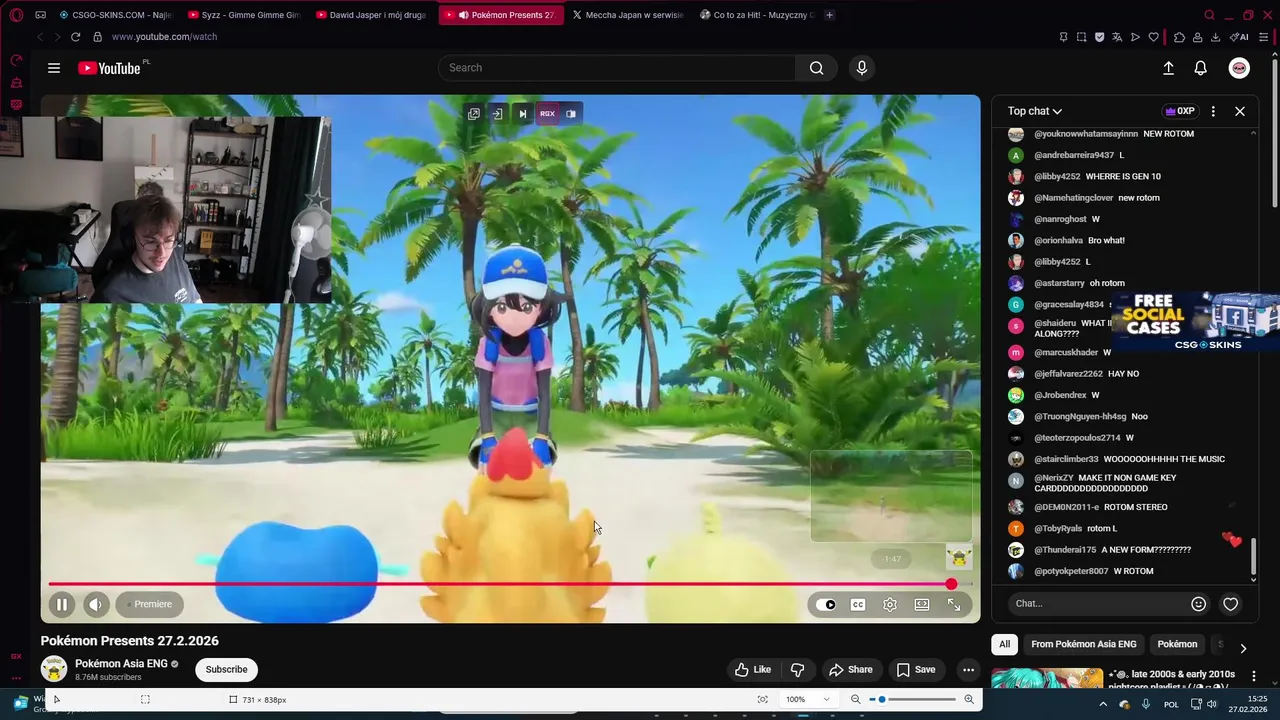Enter fullscreen on the player

tap(954, 604)
